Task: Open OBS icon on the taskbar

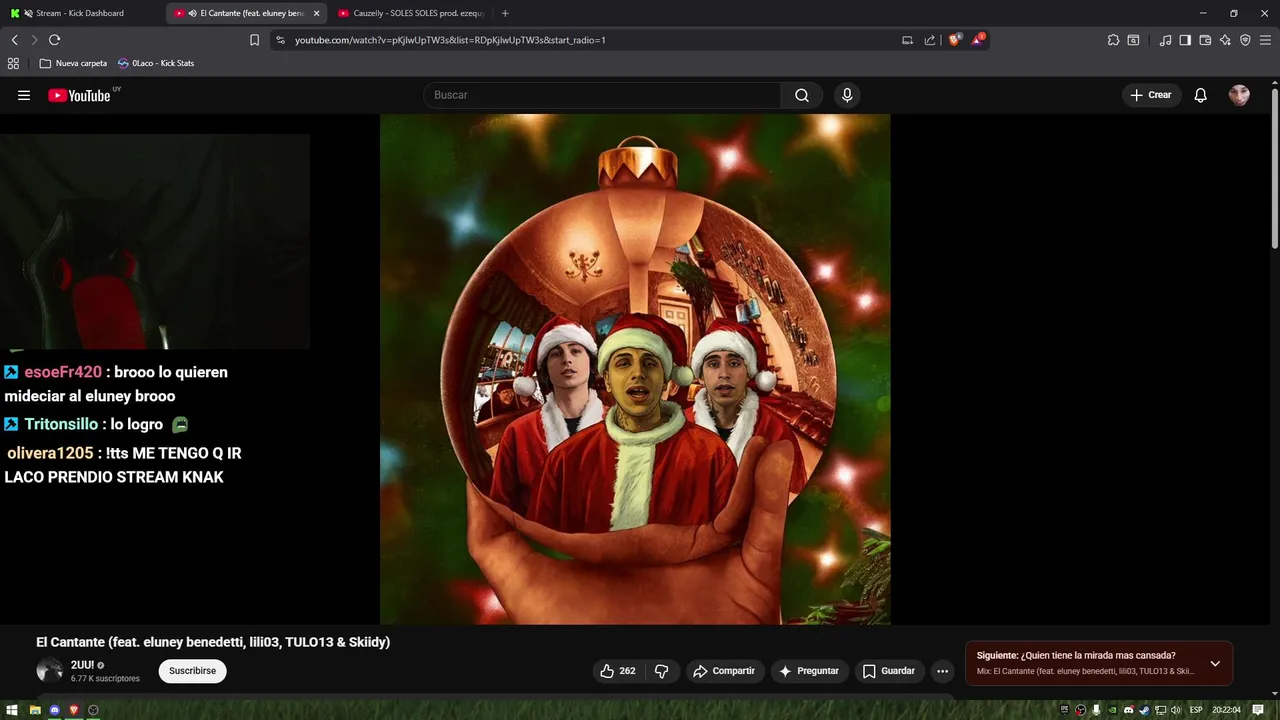Action: [x=93, y=710]
